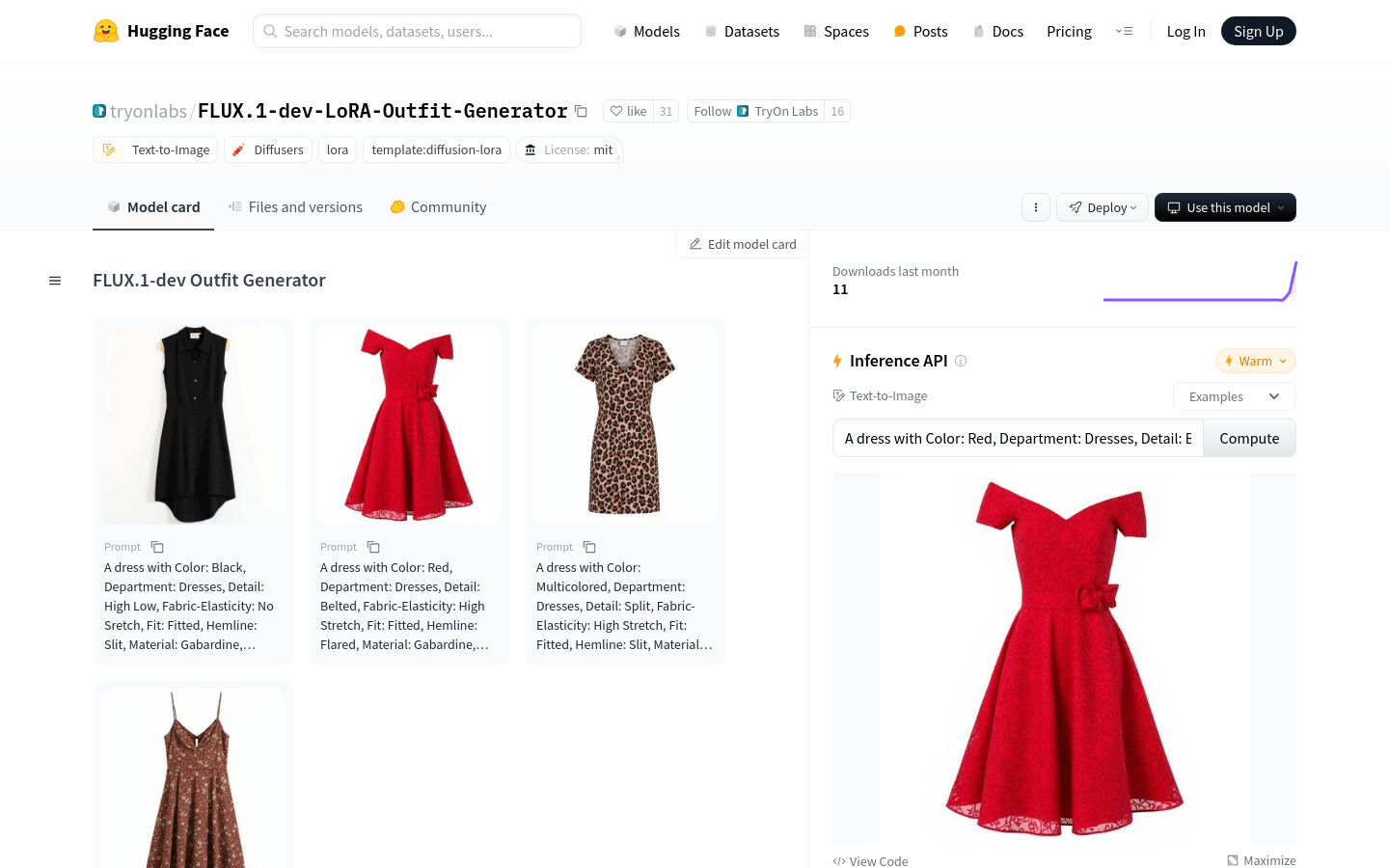The height and width of the screenshot is (868, 1389).
Task: Copy prompt of the black dress example
Action: coord(157,547)
